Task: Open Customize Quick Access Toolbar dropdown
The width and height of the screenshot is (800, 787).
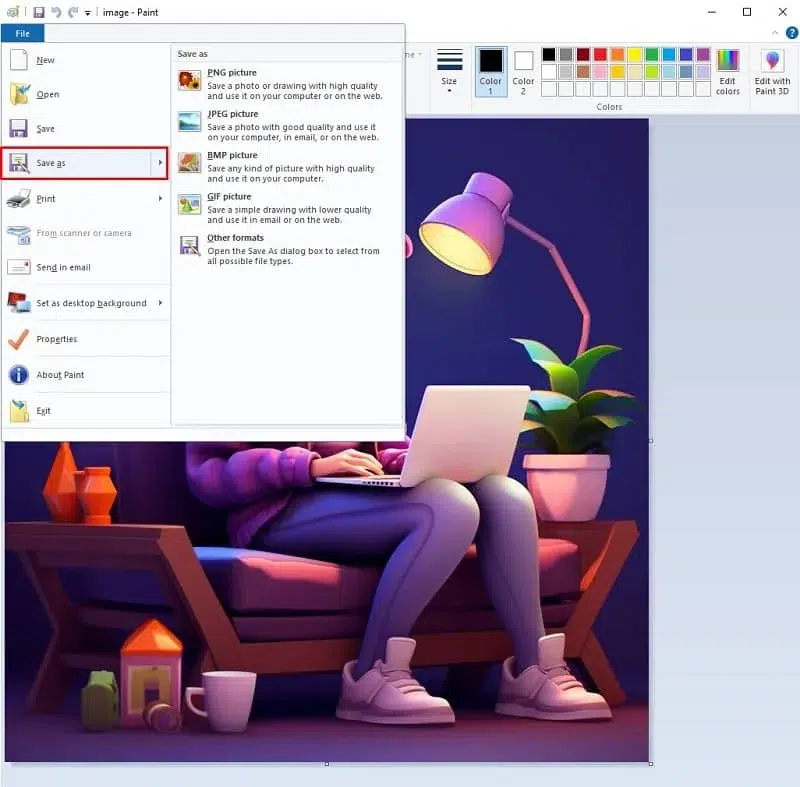Action: [x=88, y=13]
